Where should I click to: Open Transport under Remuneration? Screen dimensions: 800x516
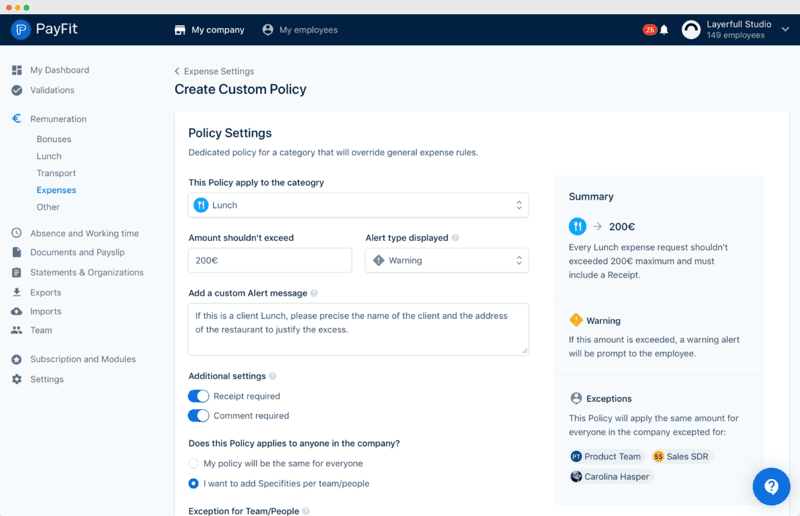pyautogui.click(x=56, y=173)
